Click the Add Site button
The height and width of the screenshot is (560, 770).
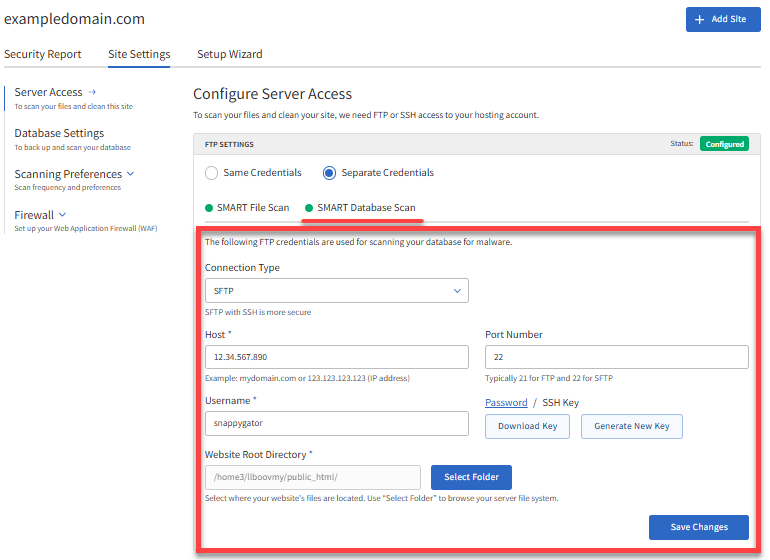(x=723, y=20)
